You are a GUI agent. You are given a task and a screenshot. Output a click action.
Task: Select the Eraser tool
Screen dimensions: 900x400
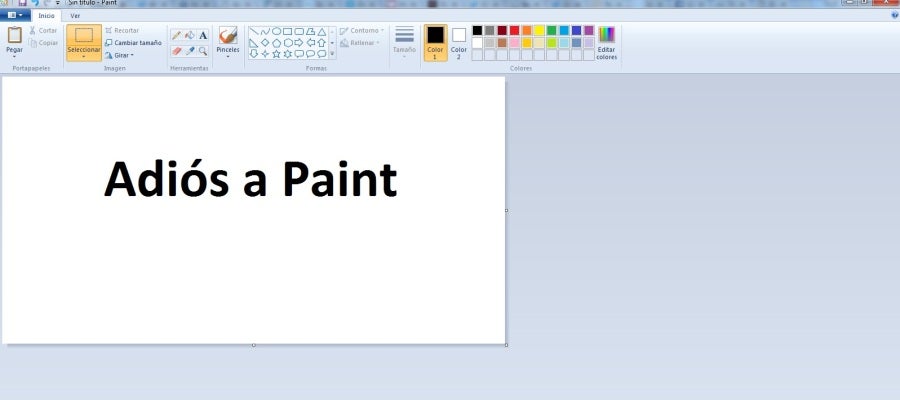[177, 51]
